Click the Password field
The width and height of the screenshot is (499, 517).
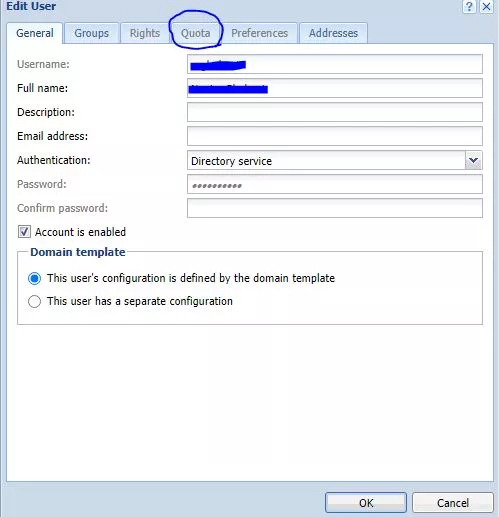coord(335,184)
